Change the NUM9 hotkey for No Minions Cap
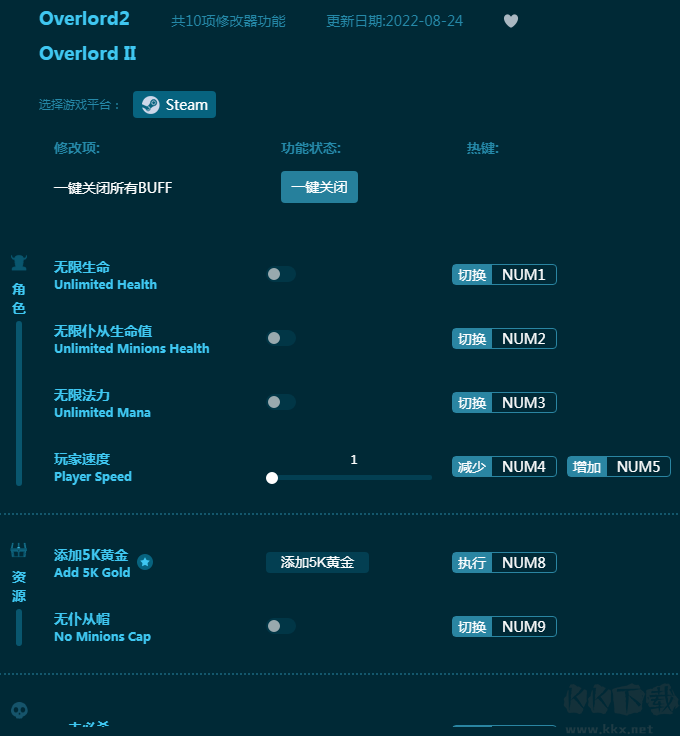 (523, 627)
